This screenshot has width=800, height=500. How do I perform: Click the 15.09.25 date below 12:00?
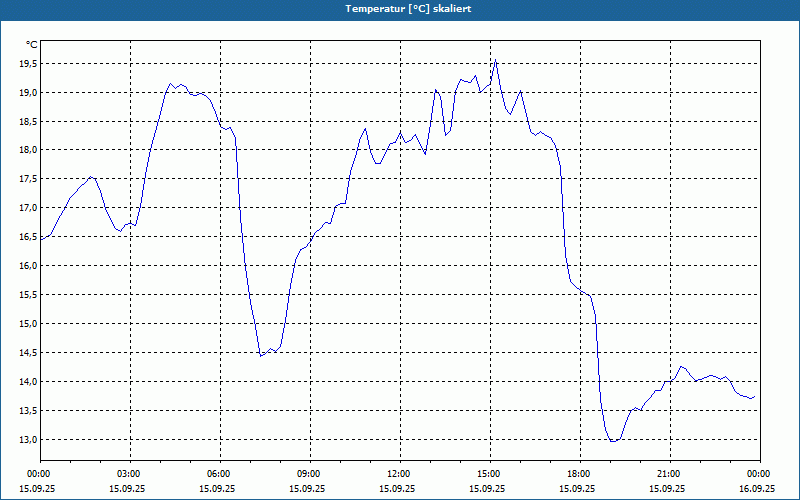click(397, 488)
